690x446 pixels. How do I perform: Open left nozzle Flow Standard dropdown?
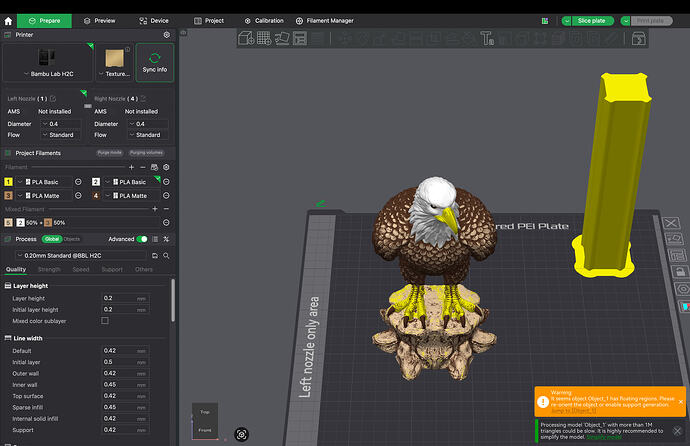61,135
